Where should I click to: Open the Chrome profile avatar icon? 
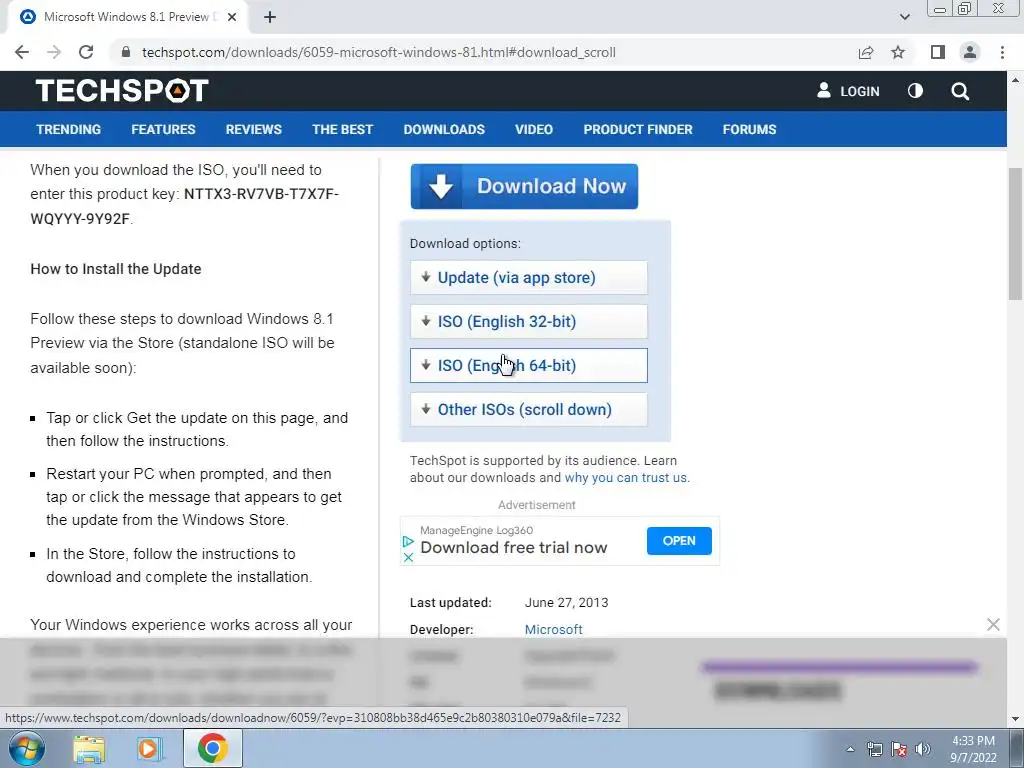click(x=970, y=52)
